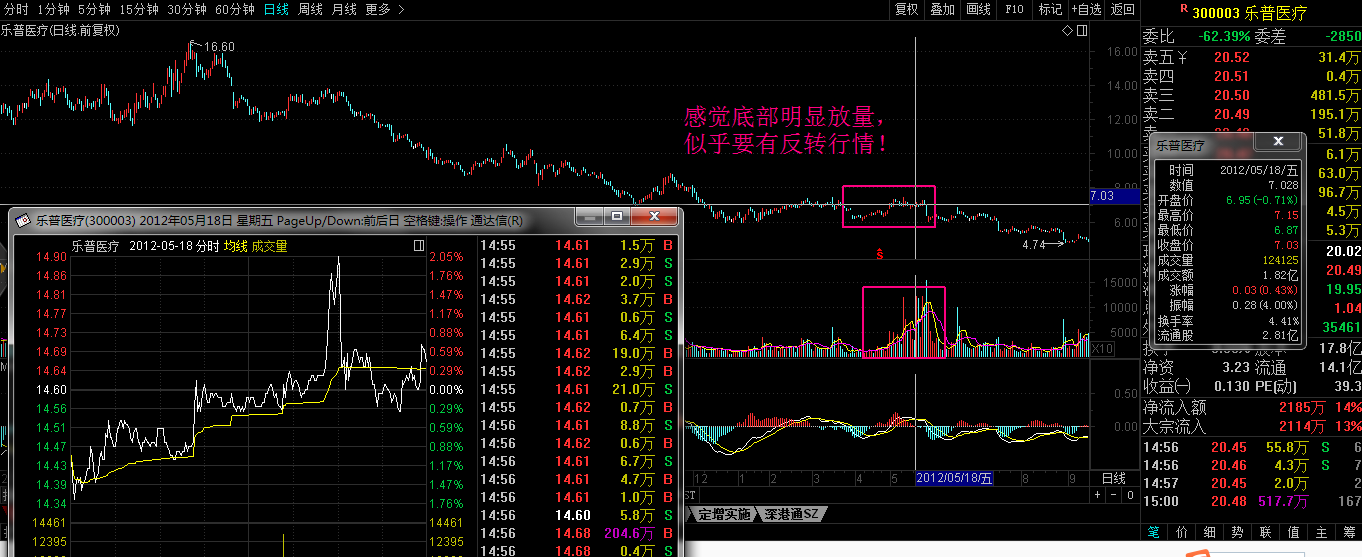Image resolution: width=1362 pixels, height=557 pixels.
Task: Click split-panel icon at main chart corner
Action: (x=1081, y=31)
